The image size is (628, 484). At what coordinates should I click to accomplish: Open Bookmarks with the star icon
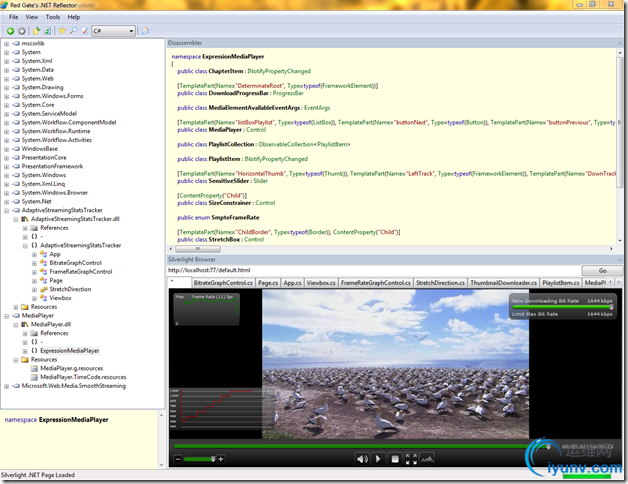click(x=62, y=31)
